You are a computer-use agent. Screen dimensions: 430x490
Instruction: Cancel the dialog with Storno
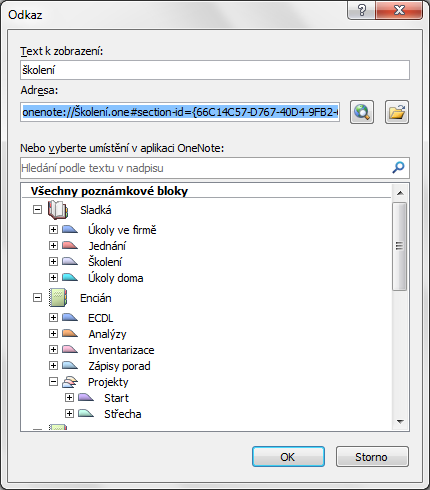point(372,457)
